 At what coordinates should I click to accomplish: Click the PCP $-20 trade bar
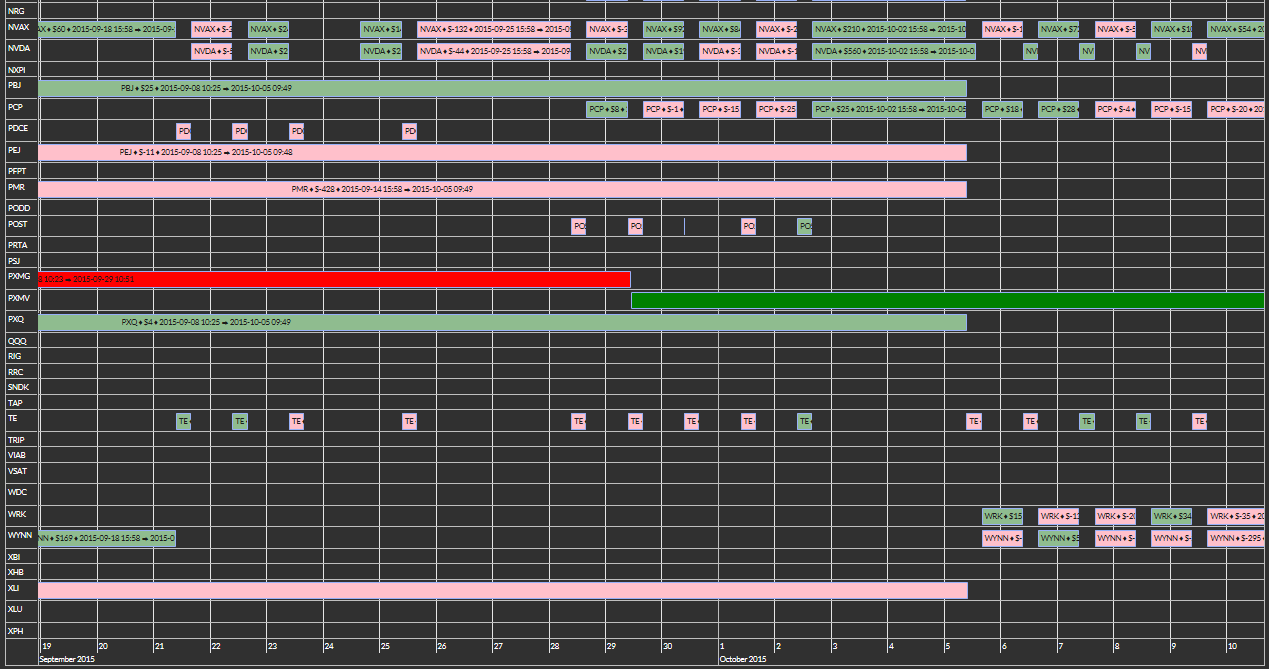pos(1236,109)
